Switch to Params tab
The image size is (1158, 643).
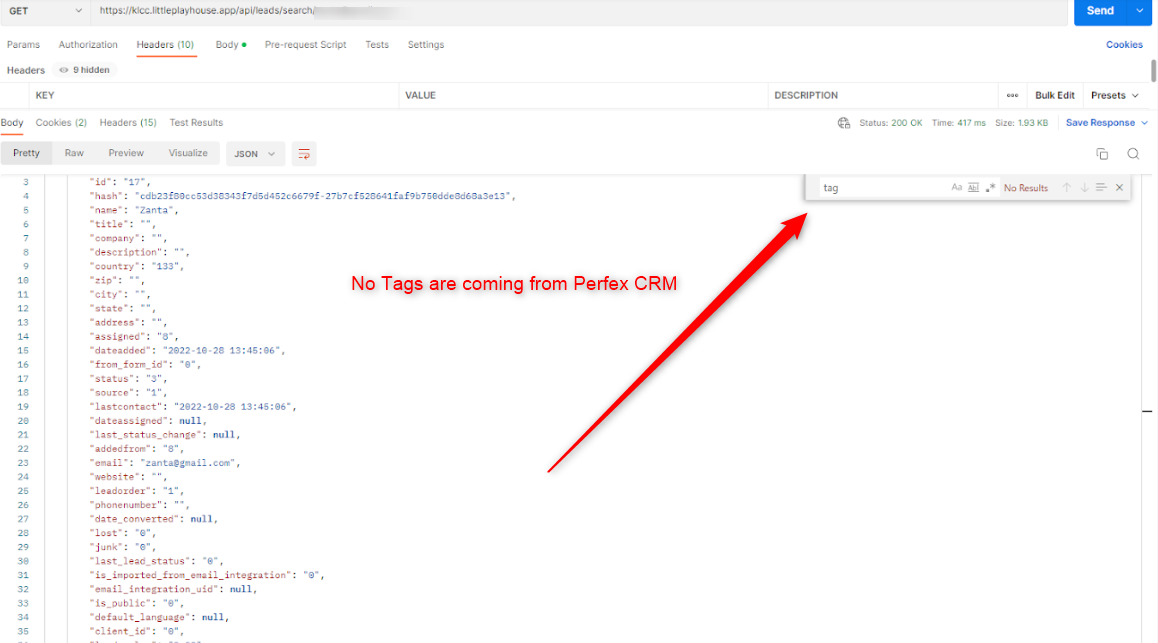(x=24, y=44)
